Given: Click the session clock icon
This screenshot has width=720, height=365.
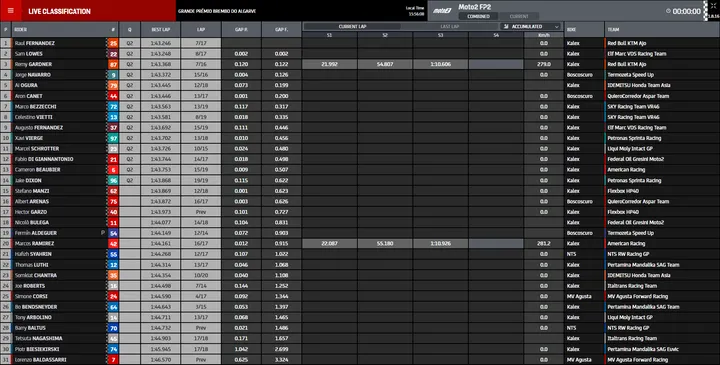Looking at the screenshot, I should coord(668,11).
